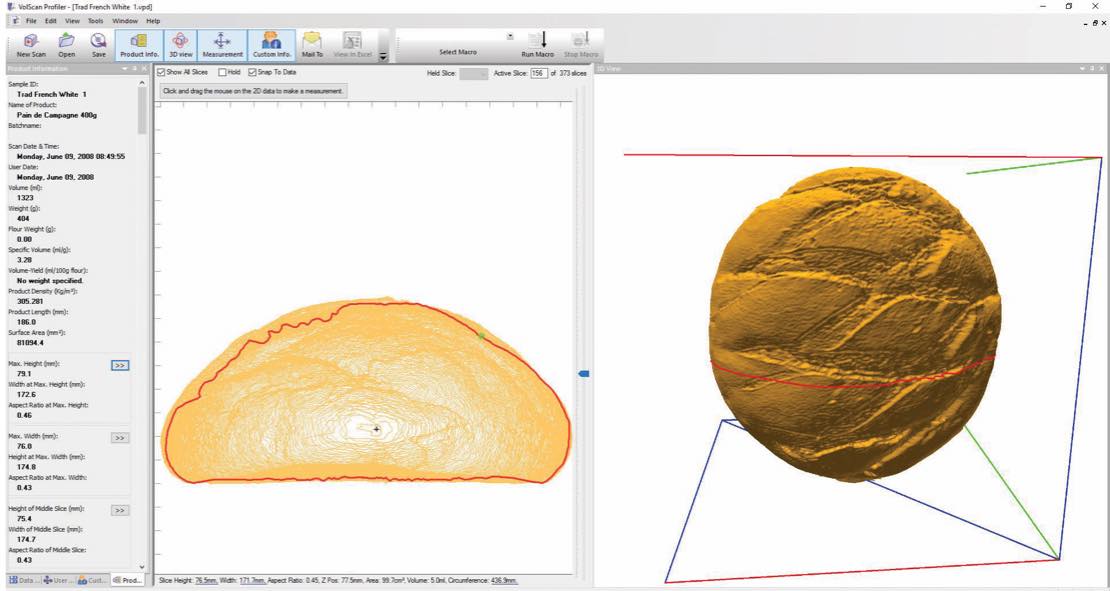Enable the Hold checkbox

pyautogui.click(x=223, y=73)
